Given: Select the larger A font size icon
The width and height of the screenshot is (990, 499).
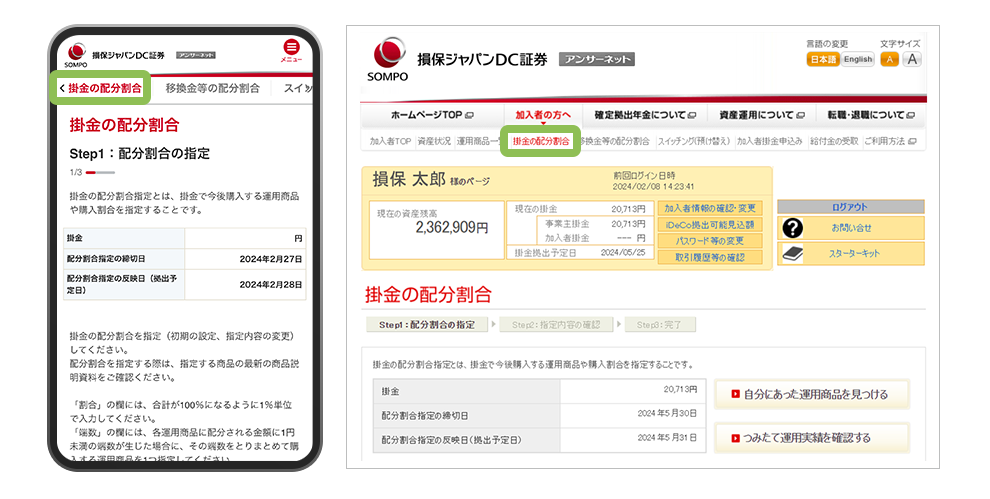Looking at the screenshot, I should 912,59.
